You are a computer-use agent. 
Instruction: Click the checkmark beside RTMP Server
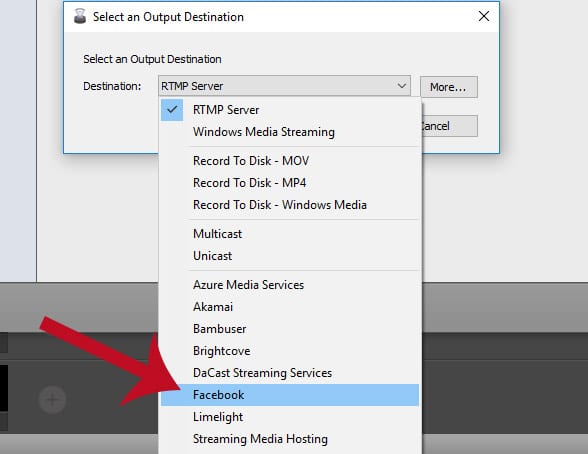[x=172, y=110]
